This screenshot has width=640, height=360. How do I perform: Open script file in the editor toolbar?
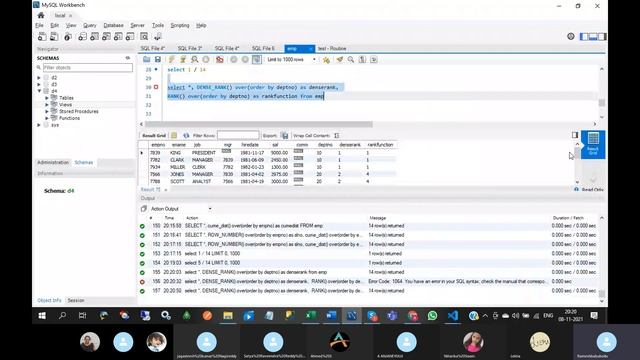tap(147, 60)
